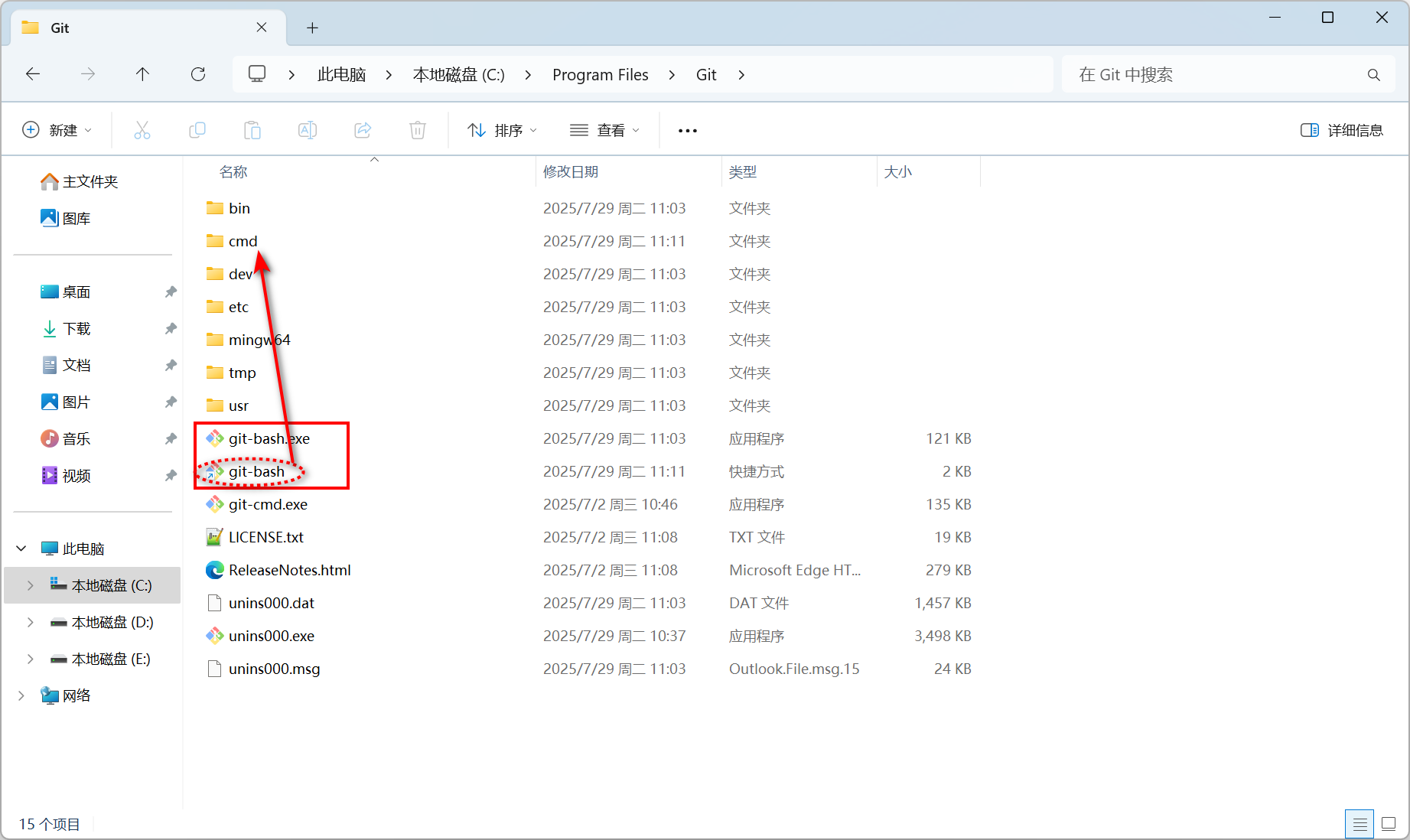The image size is (1410, 840).
Task: Open Videos (视频) quick access
Action: (x=66, y=475)
